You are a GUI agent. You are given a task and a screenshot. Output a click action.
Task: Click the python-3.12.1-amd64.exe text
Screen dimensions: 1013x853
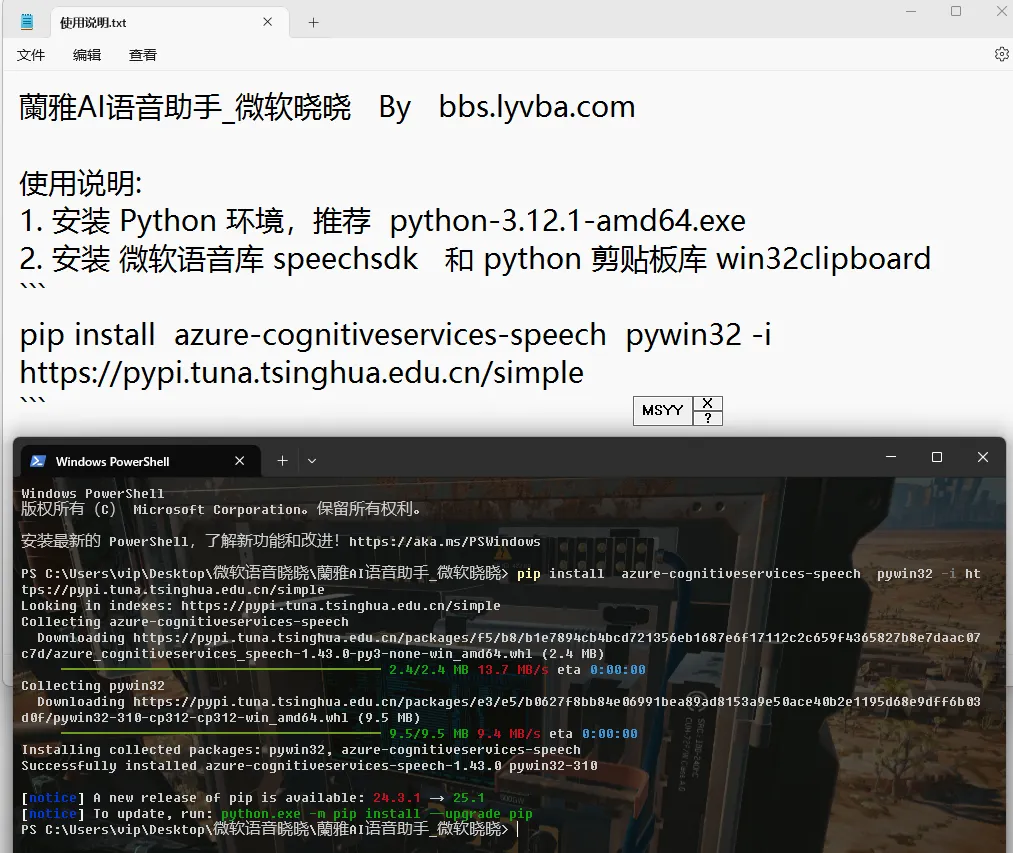click(x=568, y=222)
